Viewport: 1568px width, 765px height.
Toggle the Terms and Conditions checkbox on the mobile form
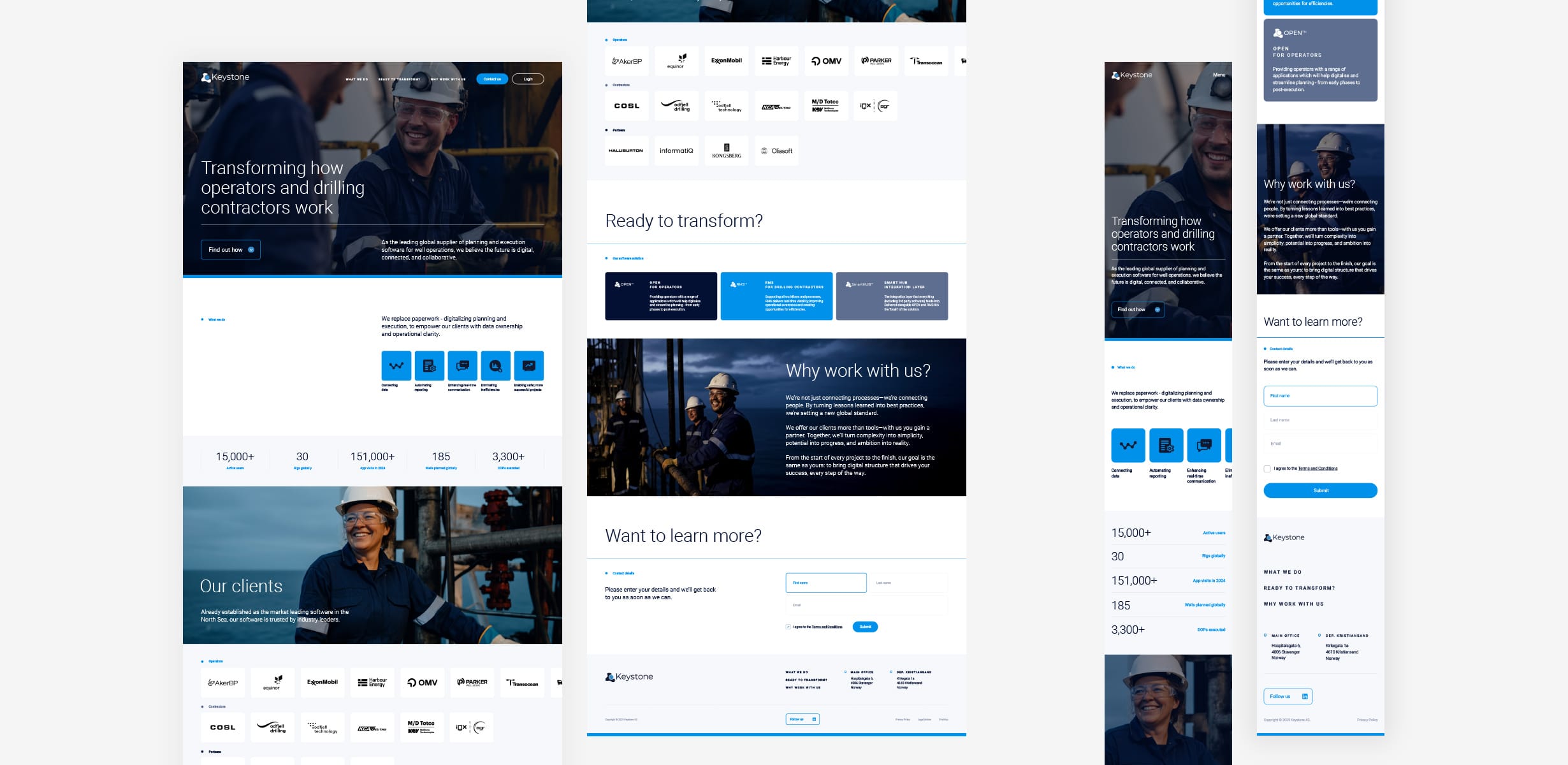(x=1267, y=469)
